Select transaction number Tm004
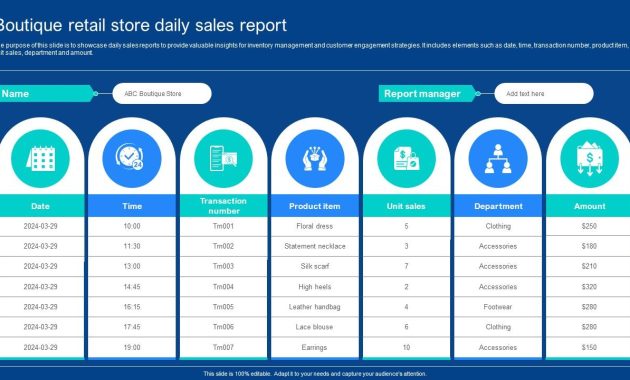Screen dimensions: 630x380 [x=223, y=287]
